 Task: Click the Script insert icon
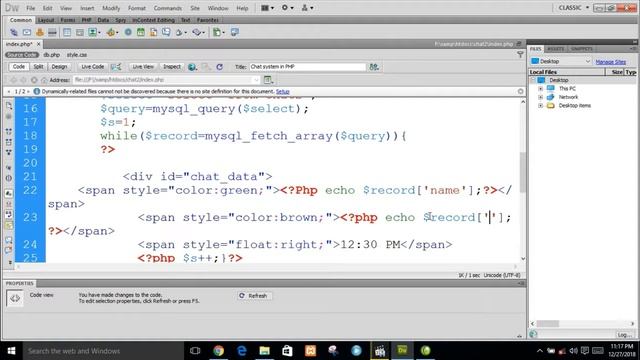tap(198, 32)
